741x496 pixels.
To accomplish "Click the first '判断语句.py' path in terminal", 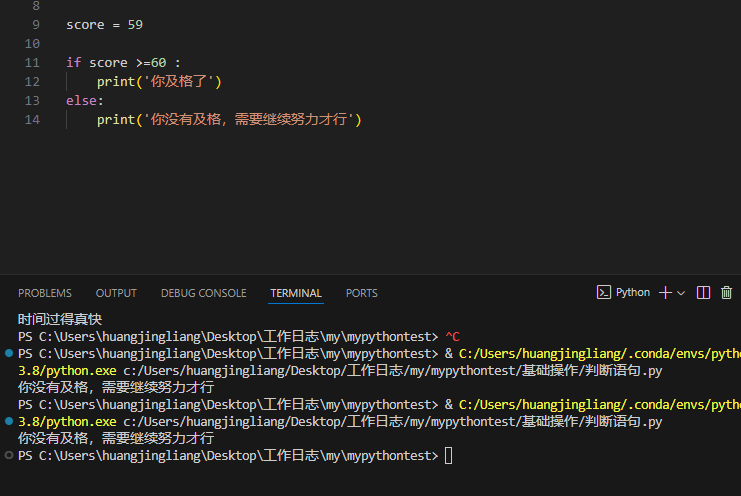I will tap(623, 371).
